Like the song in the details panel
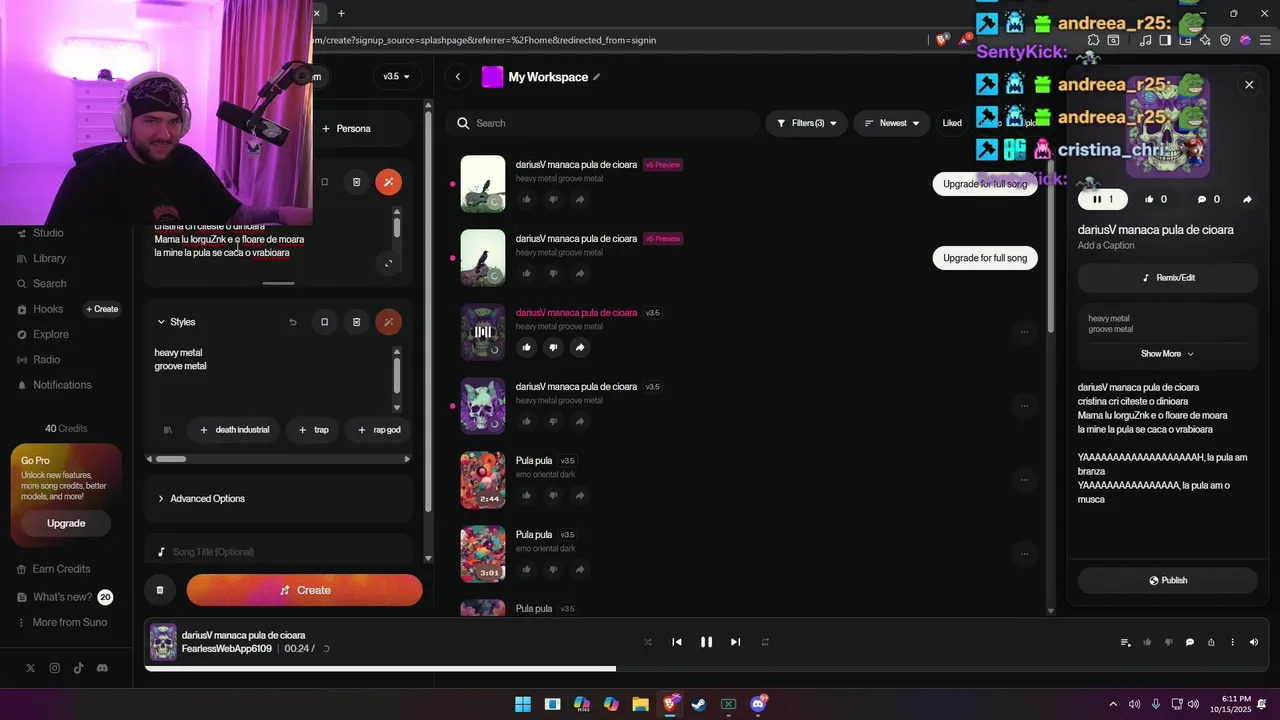This screenshot has width=1280, height=720. pyautogui.click(x=1156, y=199)
